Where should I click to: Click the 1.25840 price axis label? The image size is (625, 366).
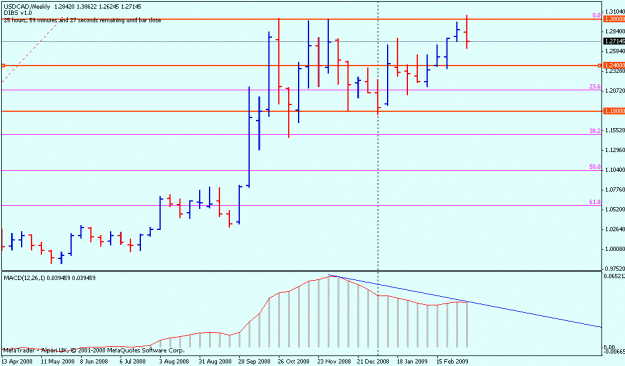click(x=615, y=51)
